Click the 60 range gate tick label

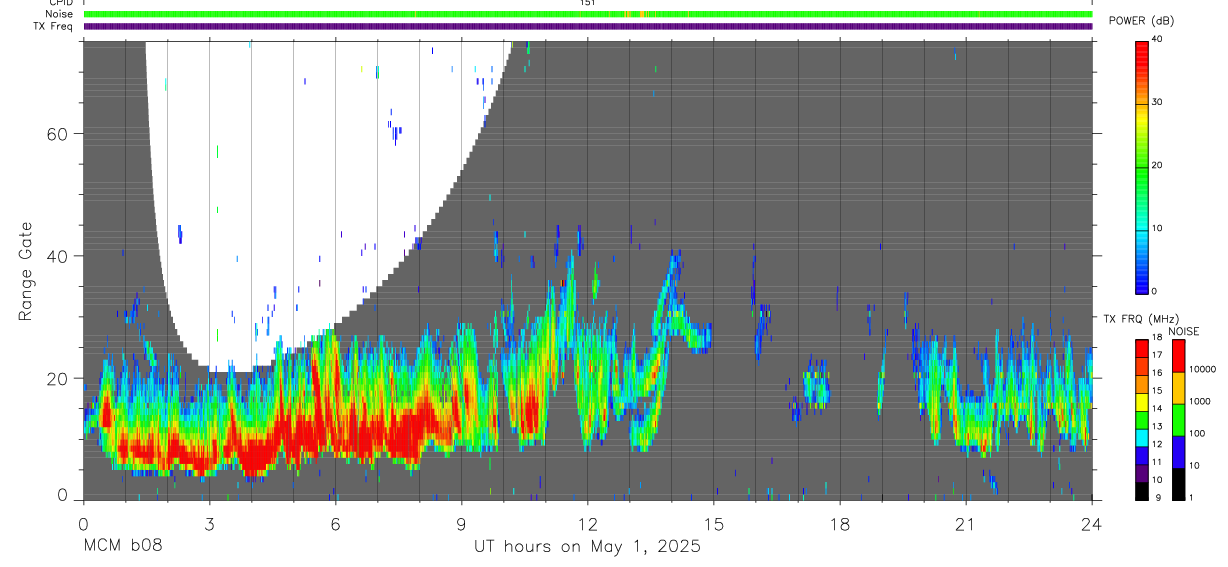(x=56, y=134)
